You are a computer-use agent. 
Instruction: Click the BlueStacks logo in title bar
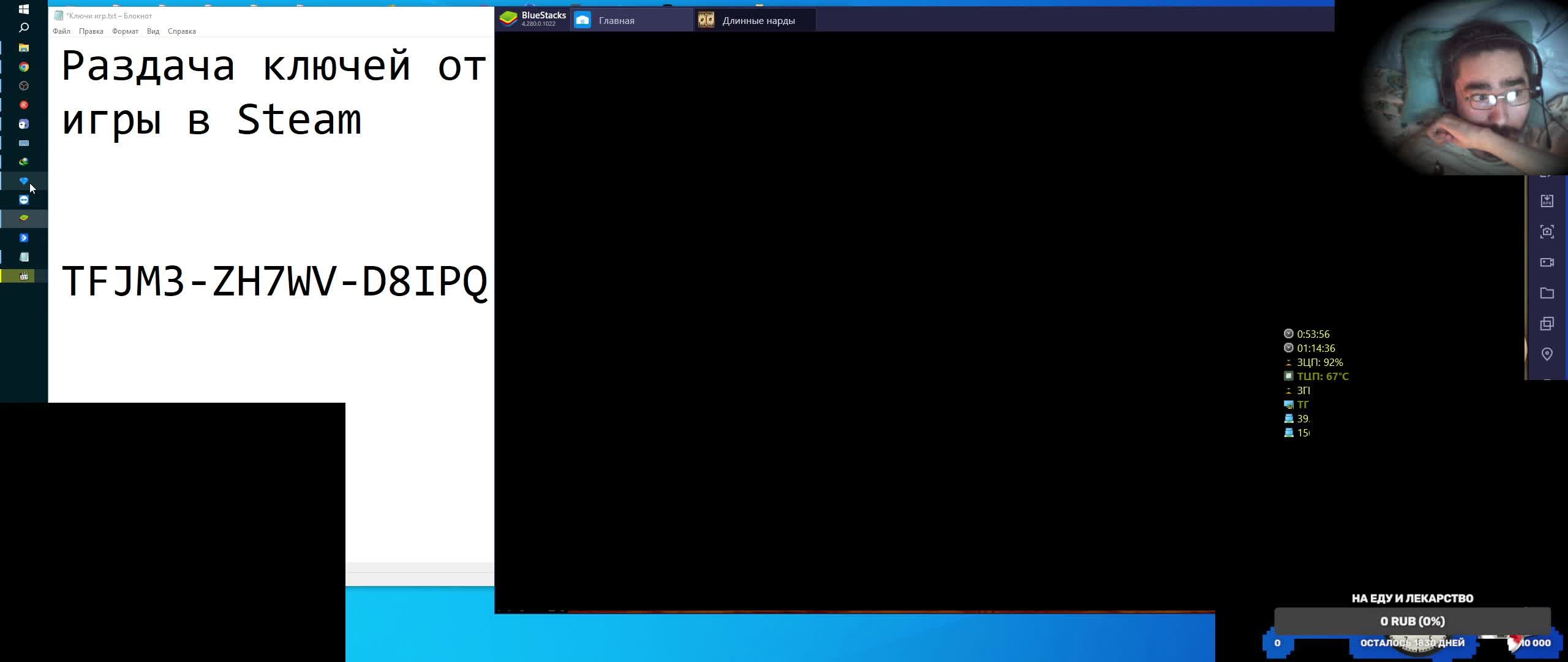tap(508, 20)
